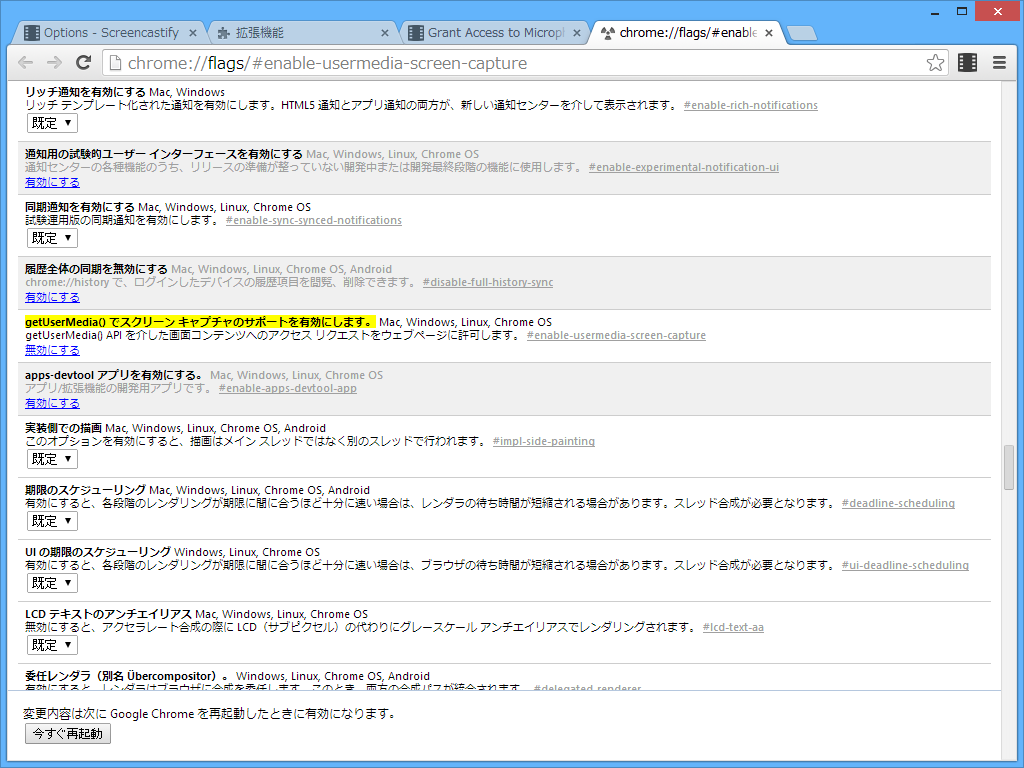
Task: Switch to the Options - Screencastify tab
Action: tap(110, 31)
